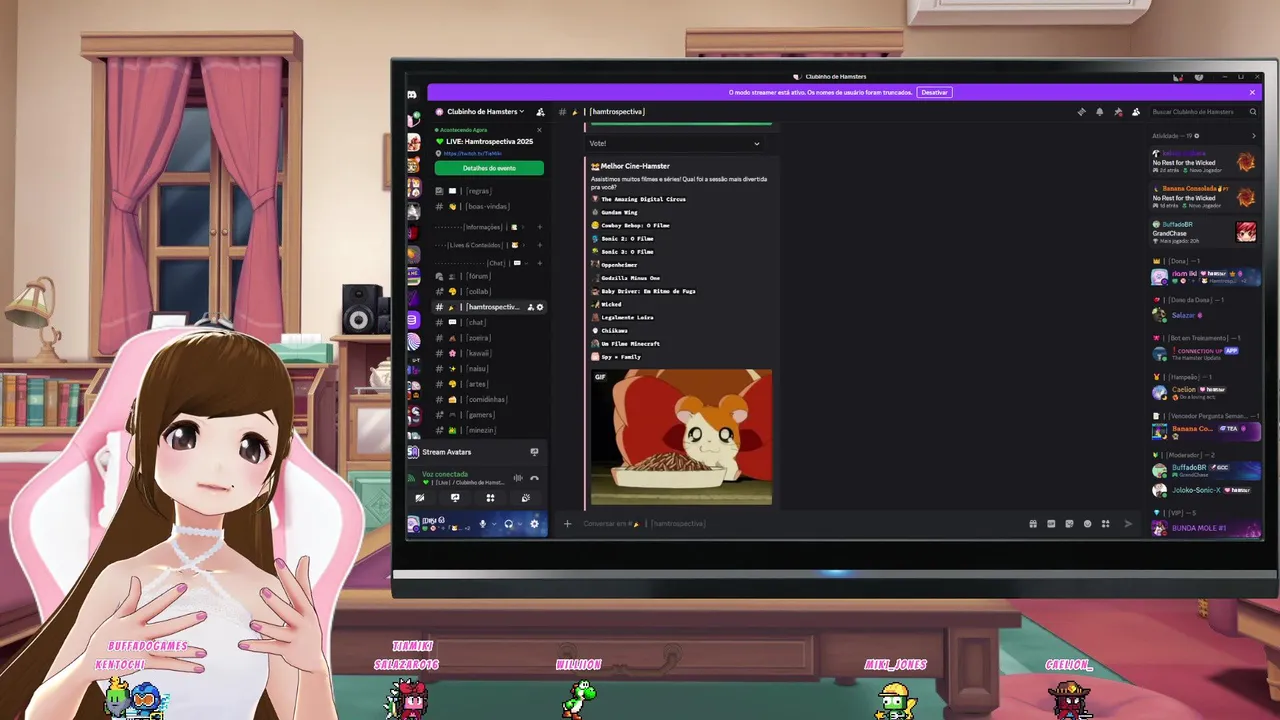This screenshot has height=720, width=1280.
Task: Open Banana Consolada activity card
Action: pos(1205,197)
